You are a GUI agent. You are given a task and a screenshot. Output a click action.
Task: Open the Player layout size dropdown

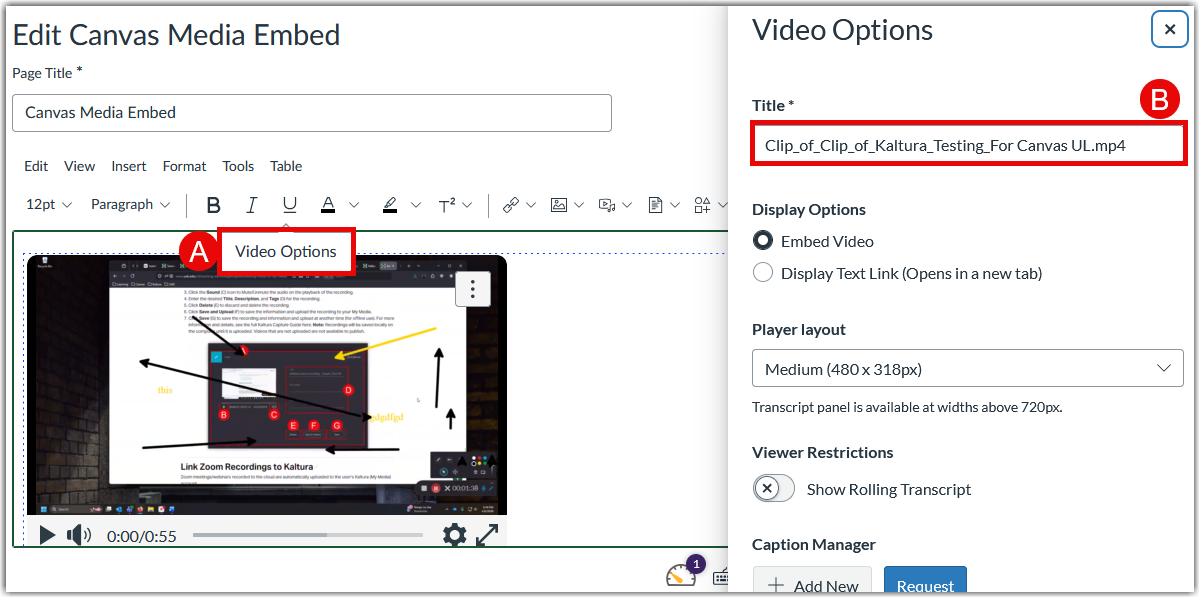[x=968, y=369]
